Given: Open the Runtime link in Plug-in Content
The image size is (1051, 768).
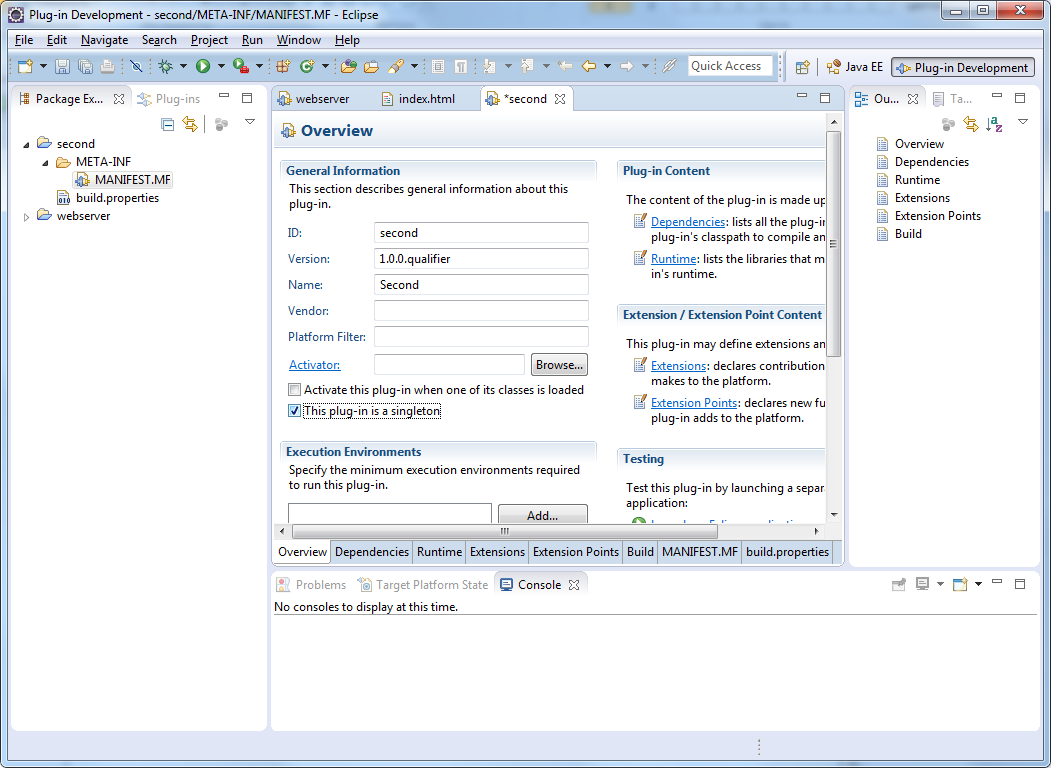Looking at the screenshot, I should click(673, 259).
